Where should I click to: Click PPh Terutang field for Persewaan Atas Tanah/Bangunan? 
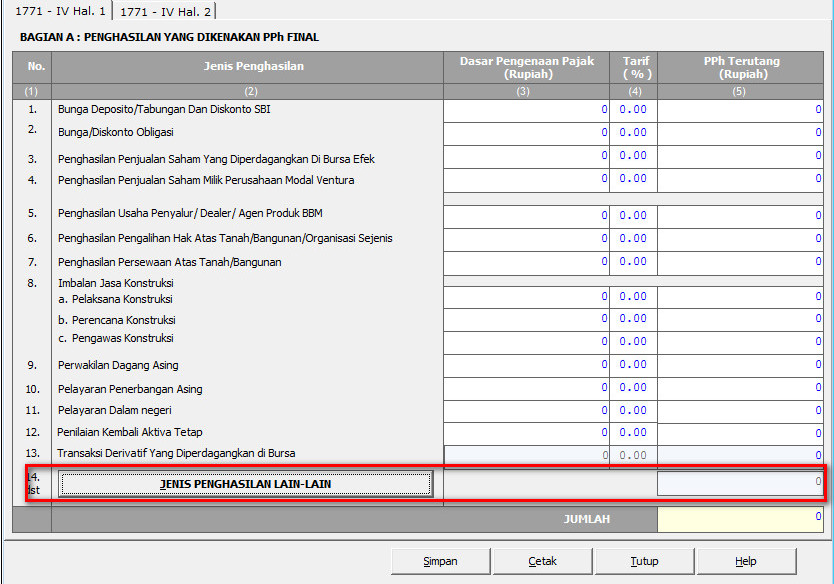[x=740, y=263]
